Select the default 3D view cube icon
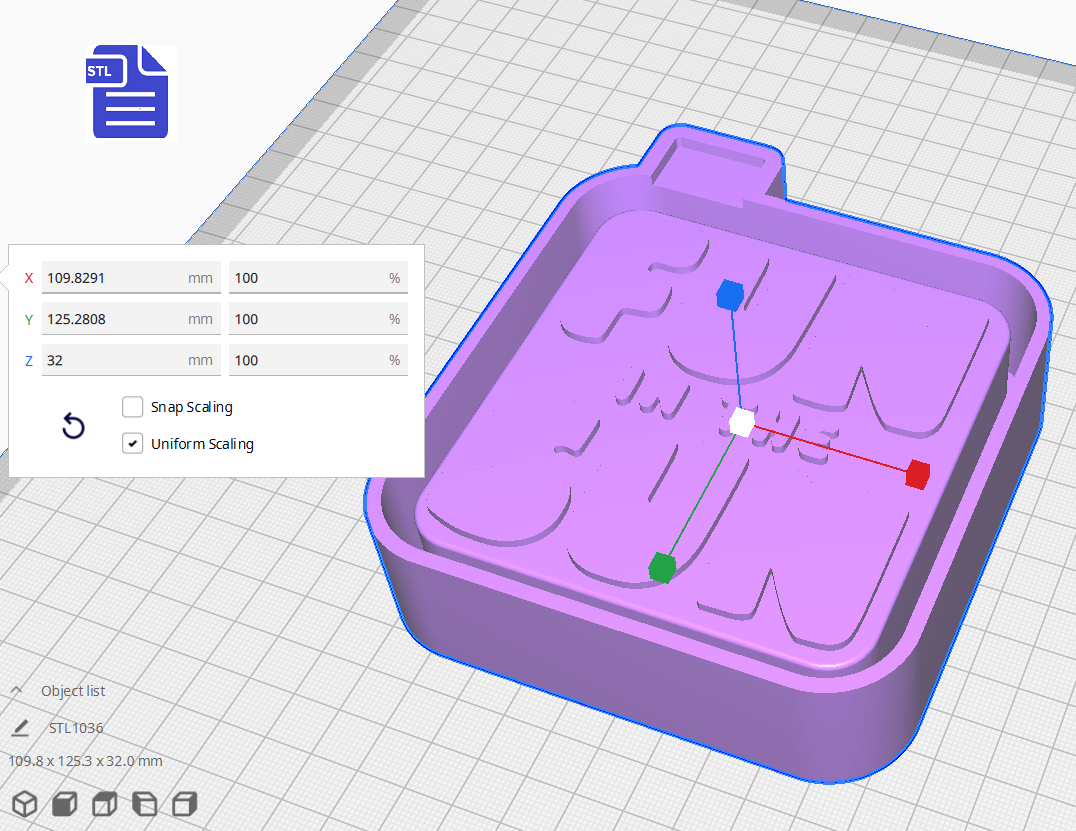Image resolution: width=1076 pixels, height=831 pixels. (24, 803)
